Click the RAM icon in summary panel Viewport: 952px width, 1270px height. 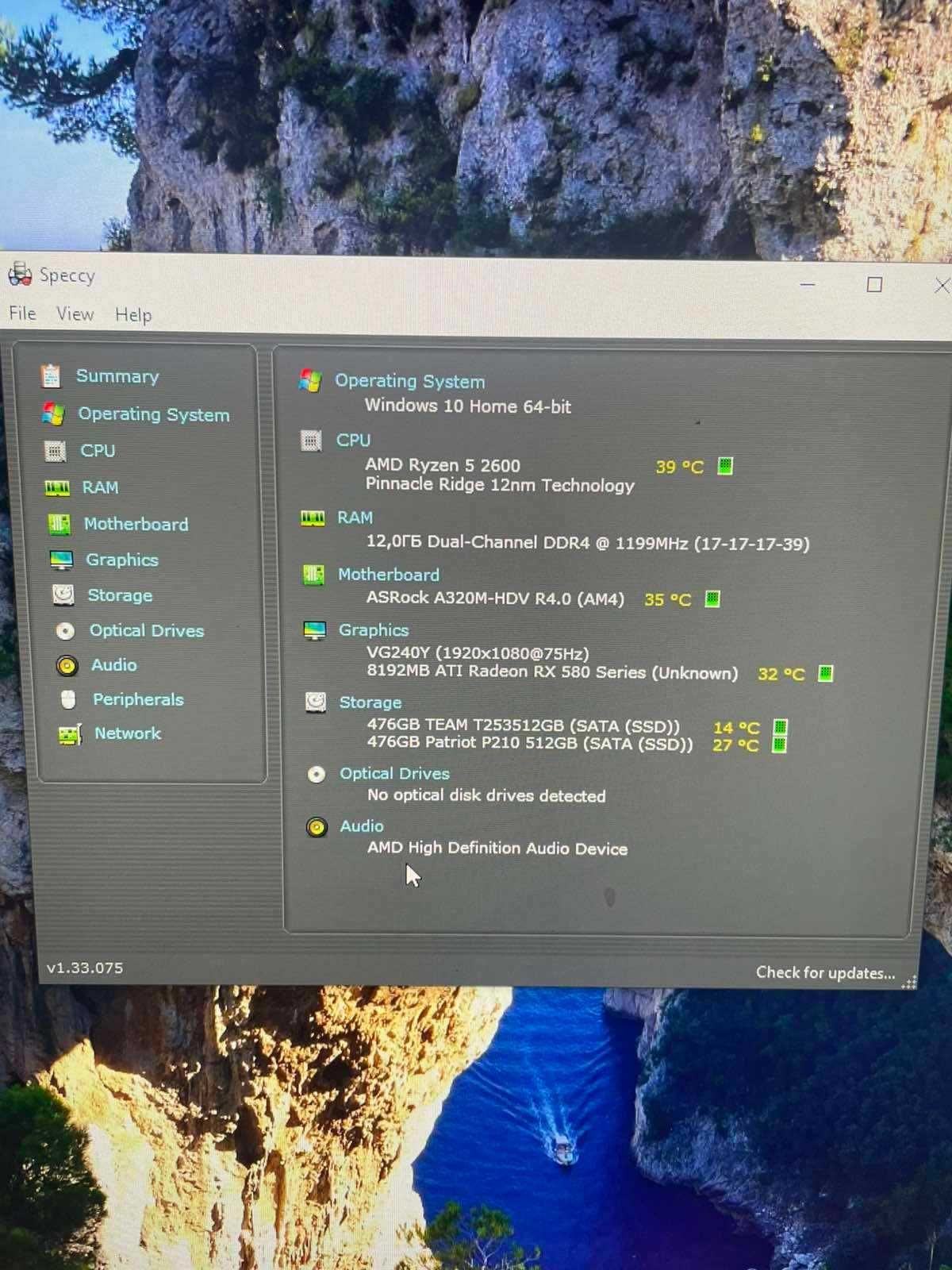click(313, 518)
